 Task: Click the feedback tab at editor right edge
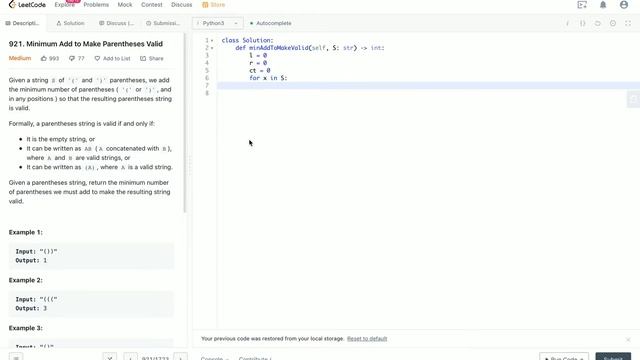click(633, 99)
